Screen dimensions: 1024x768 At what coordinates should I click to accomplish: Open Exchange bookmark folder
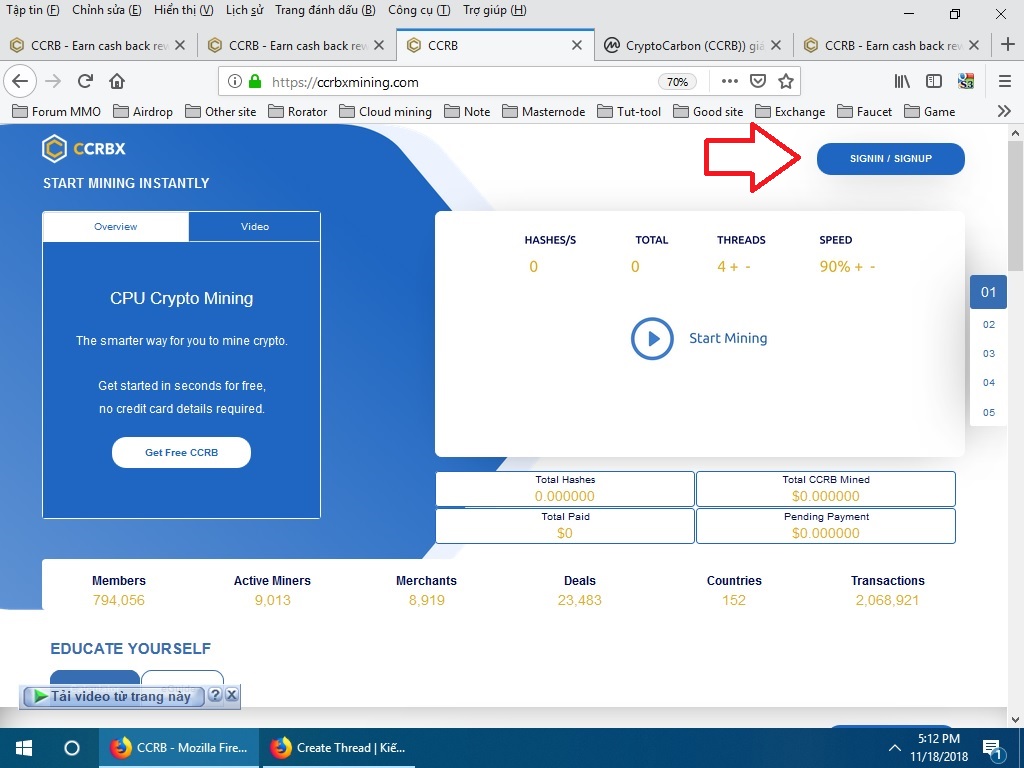pos(790,112)
